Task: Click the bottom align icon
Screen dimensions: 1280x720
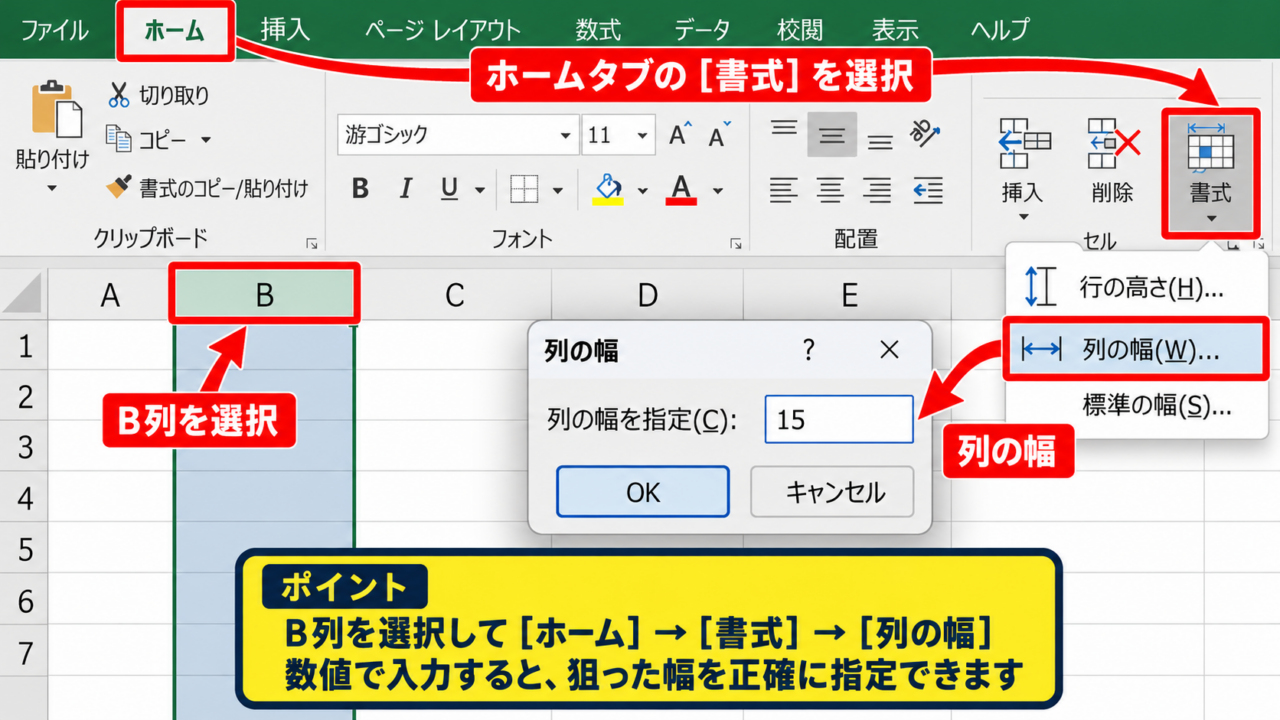Action: (880, 141)
